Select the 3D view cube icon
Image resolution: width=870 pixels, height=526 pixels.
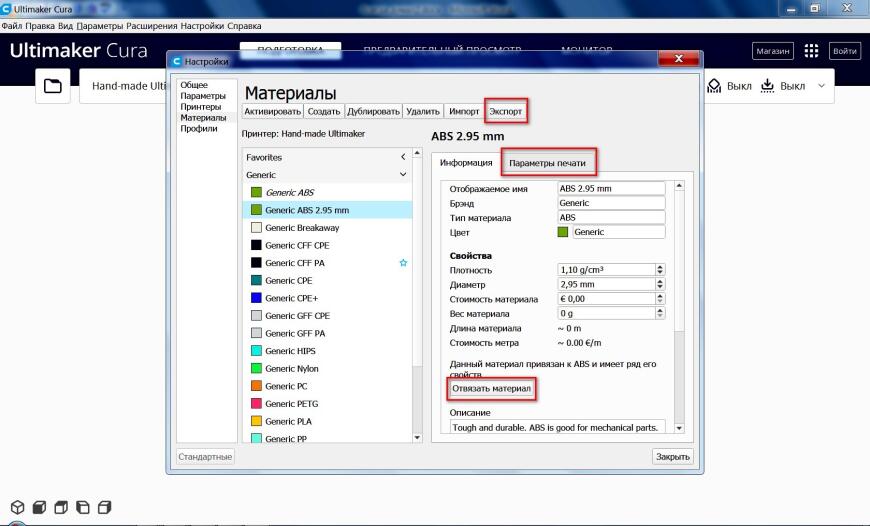[x=18, y=507]
